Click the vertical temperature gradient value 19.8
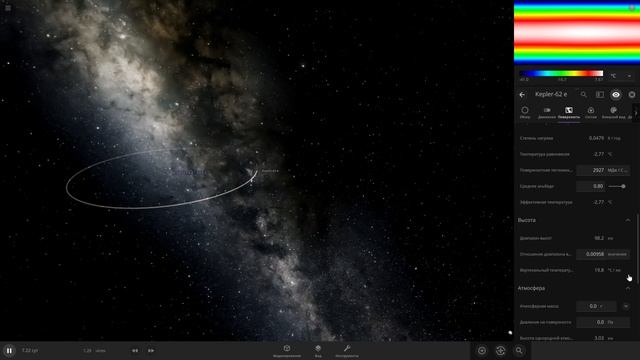Screen dimensions: 640x360 599,270
